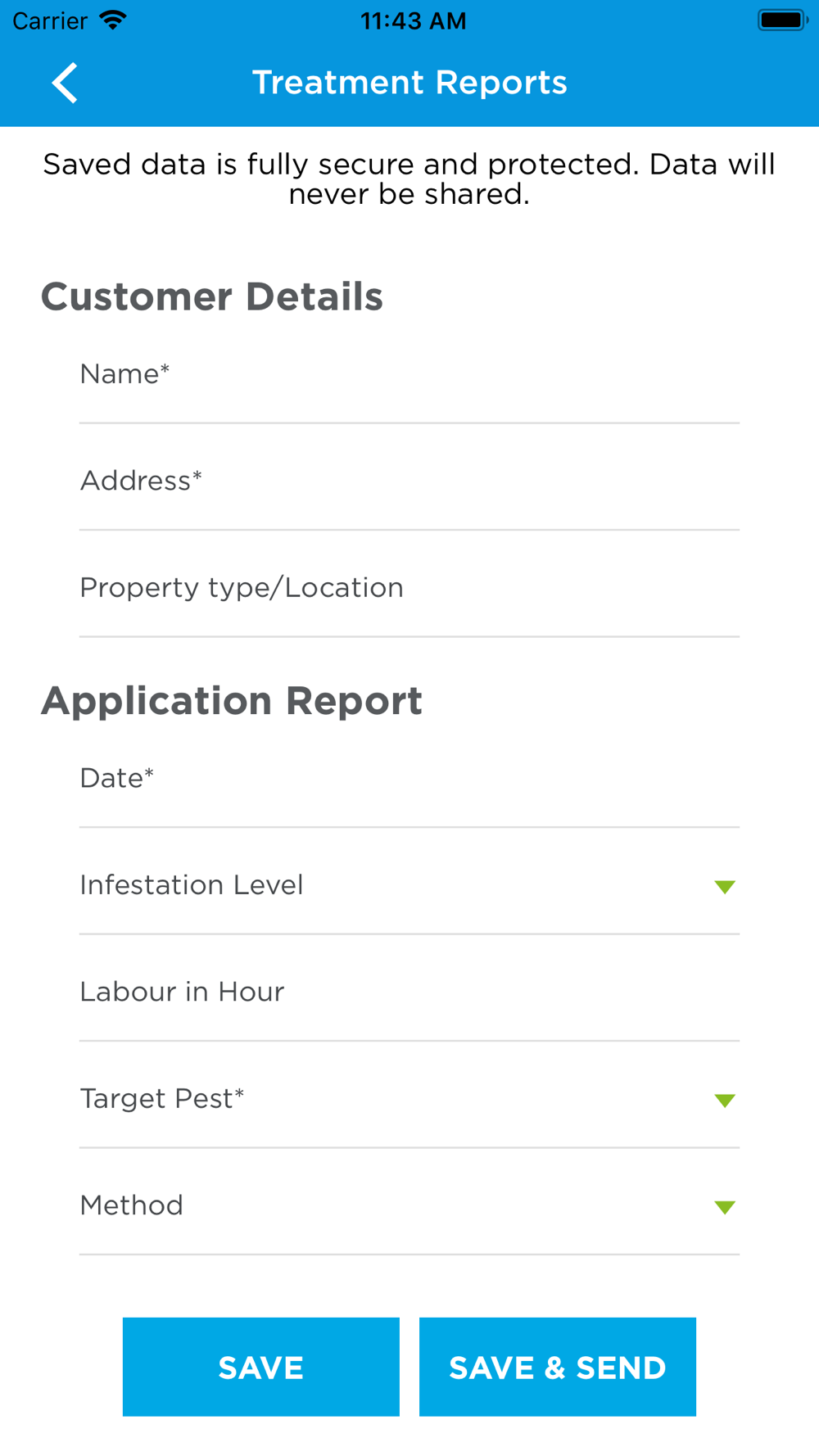Tap the Customer Details heading

[x=212, y=296]
